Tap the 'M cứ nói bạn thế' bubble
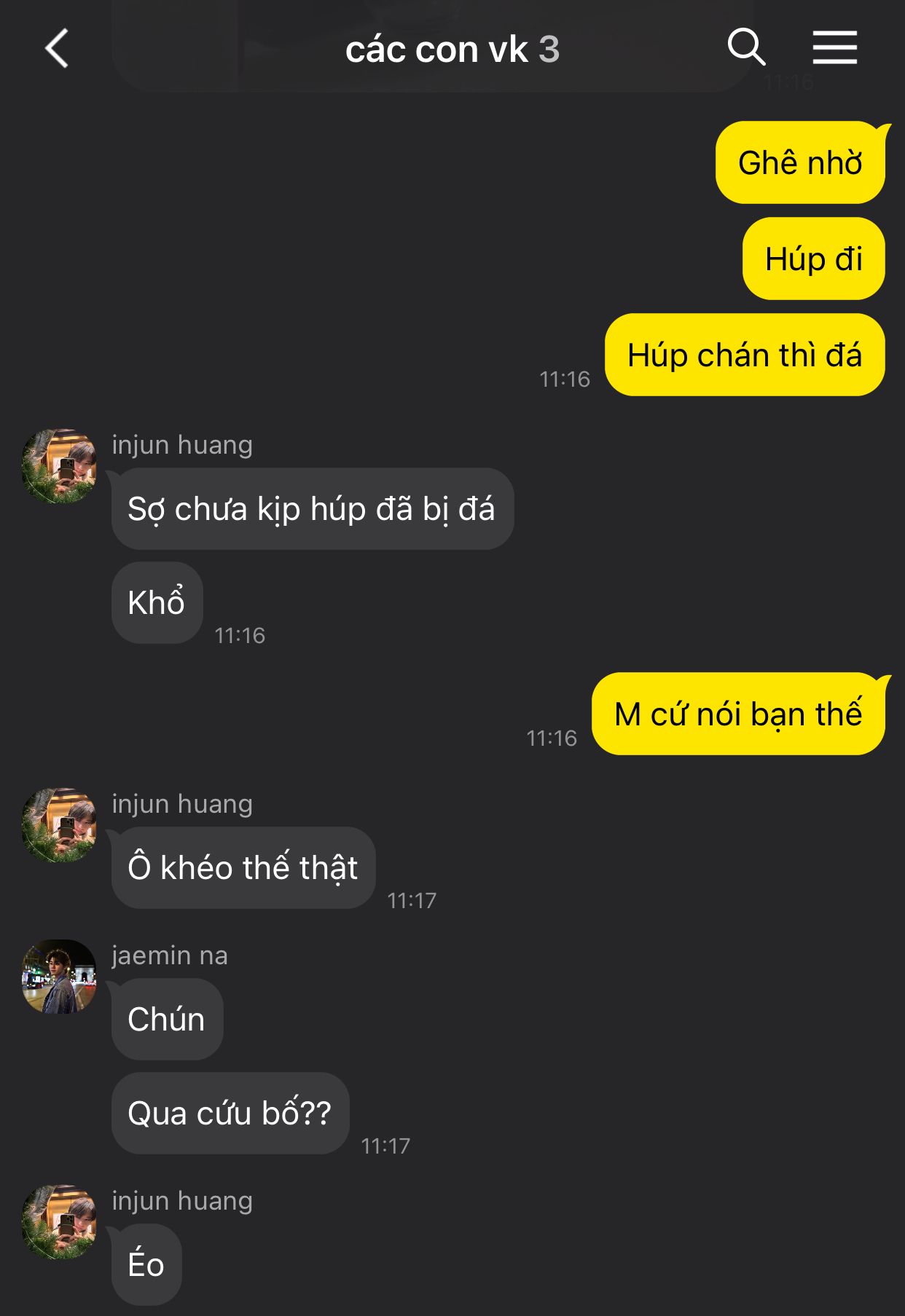Image resolution: width=905 pixels, height=1316 pixels. 738,714
